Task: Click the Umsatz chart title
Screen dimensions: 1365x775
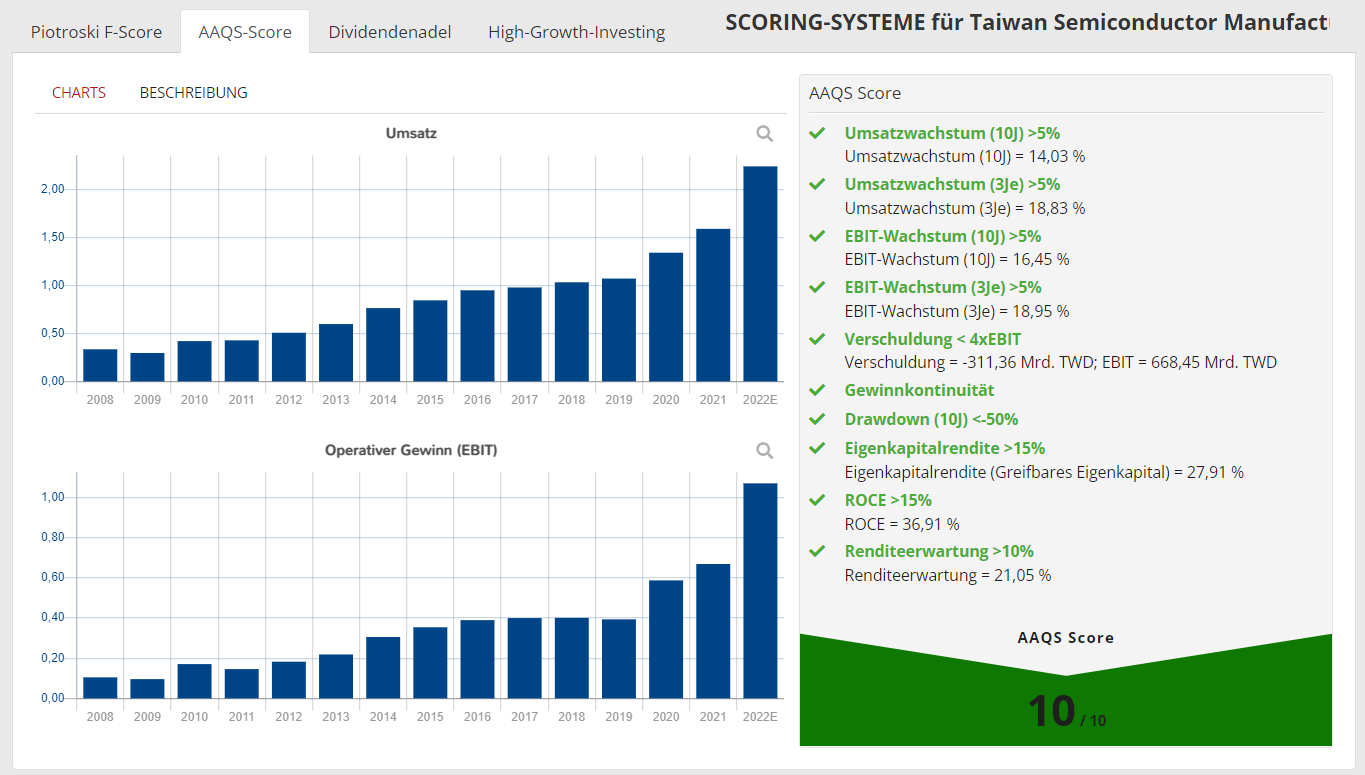Action: point(411,133)
